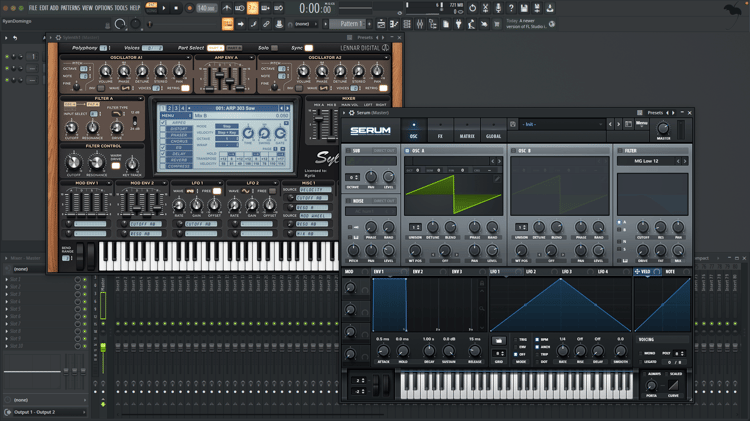Enable the NOISE oscillator toggle in Serum
The height and width of the screenshot is (421, 750).
point(348,201)
